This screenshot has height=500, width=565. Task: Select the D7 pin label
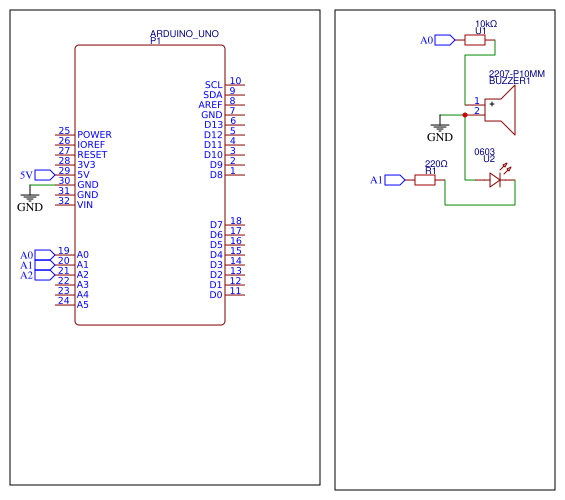[216, 225]
